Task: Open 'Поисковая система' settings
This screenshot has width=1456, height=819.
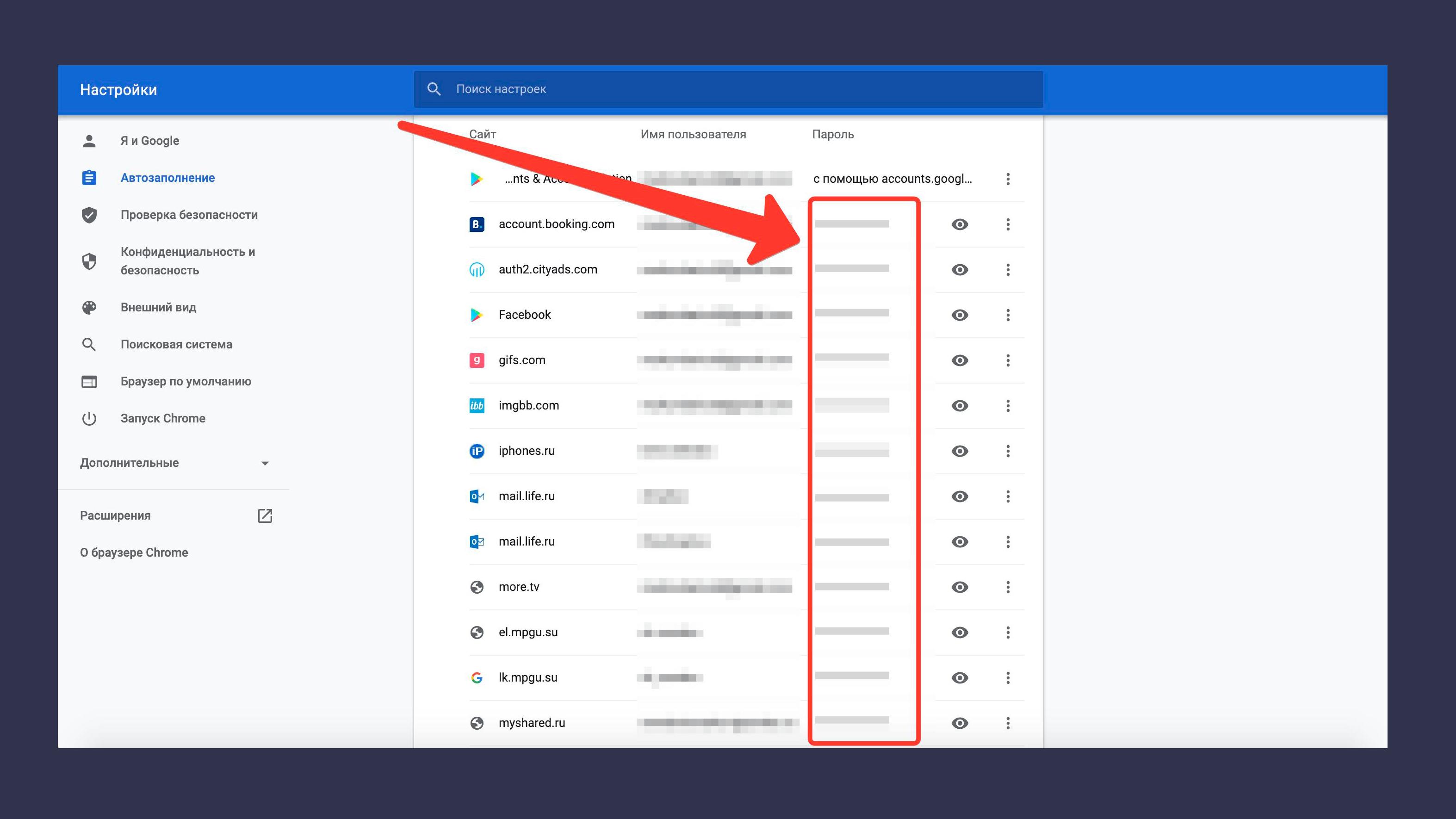Action: coord(176,344)
